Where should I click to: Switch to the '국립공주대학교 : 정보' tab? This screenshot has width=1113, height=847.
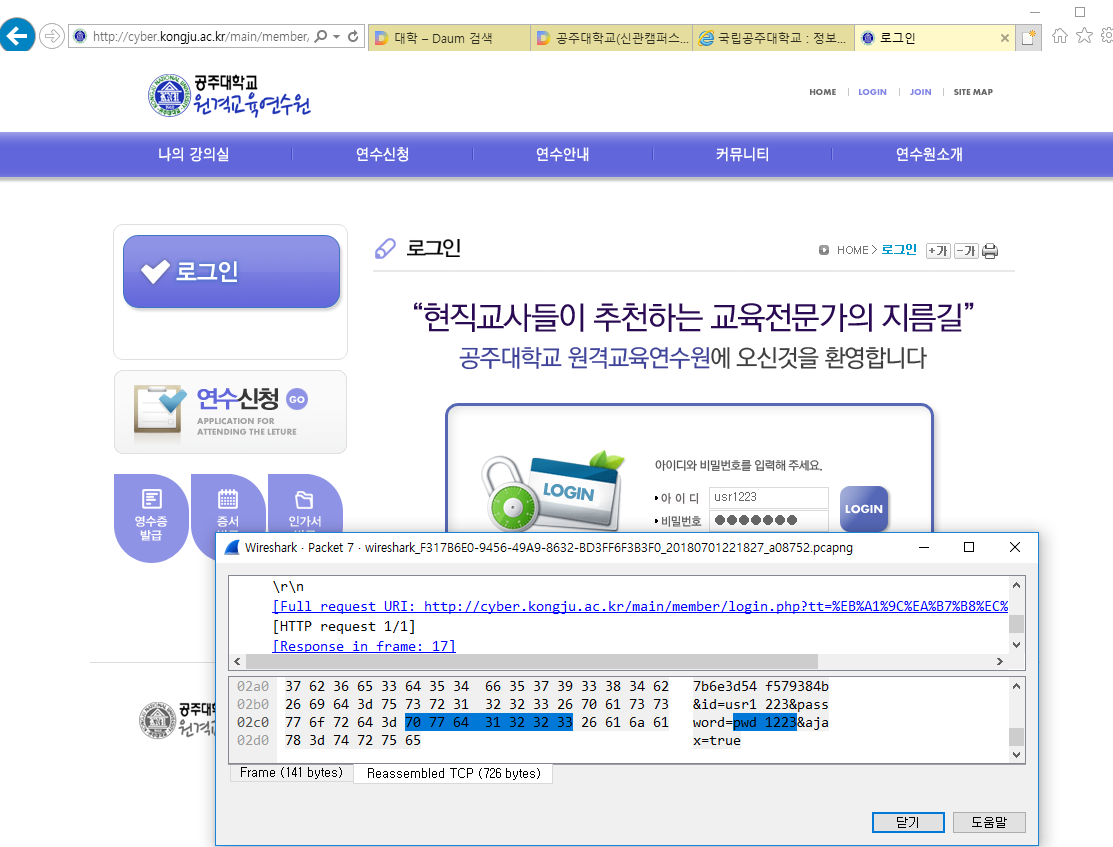coord(774,38)
